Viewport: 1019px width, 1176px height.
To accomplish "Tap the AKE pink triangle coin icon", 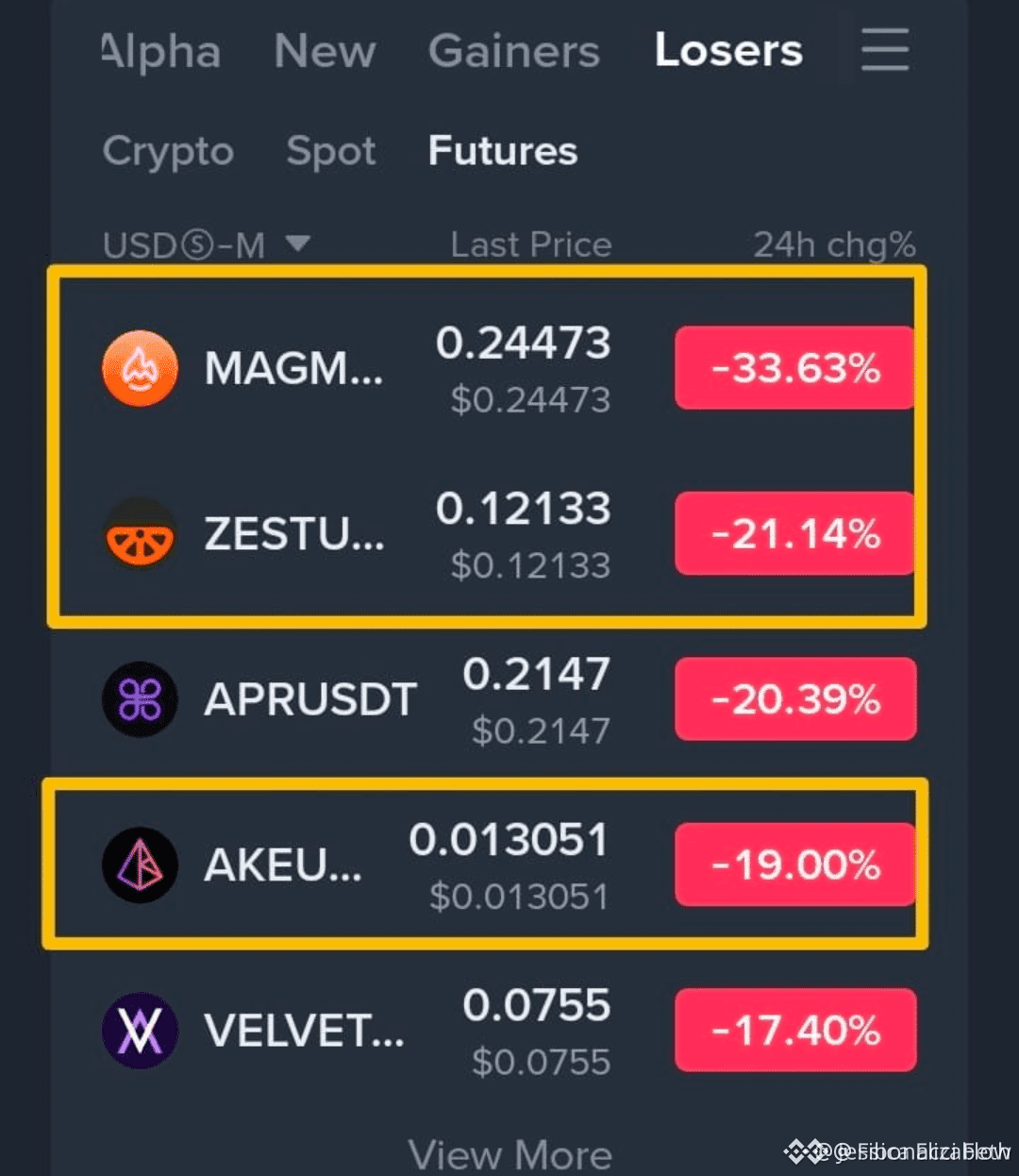I will pyautogui.click(x=140, y=865).
